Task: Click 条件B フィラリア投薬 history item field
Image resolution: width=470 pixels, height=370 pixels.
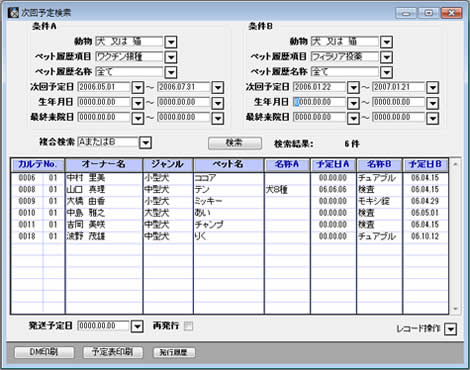Action: click(x=345, y=57)
